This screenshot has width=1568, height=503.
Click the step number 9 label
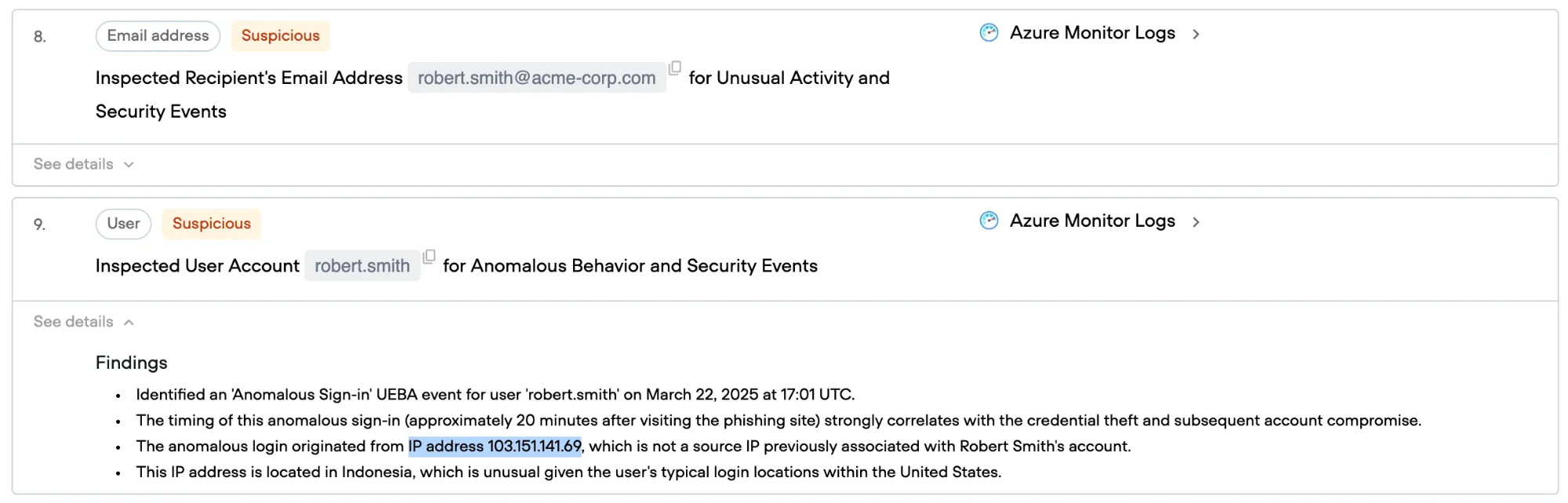pos(39,224)
